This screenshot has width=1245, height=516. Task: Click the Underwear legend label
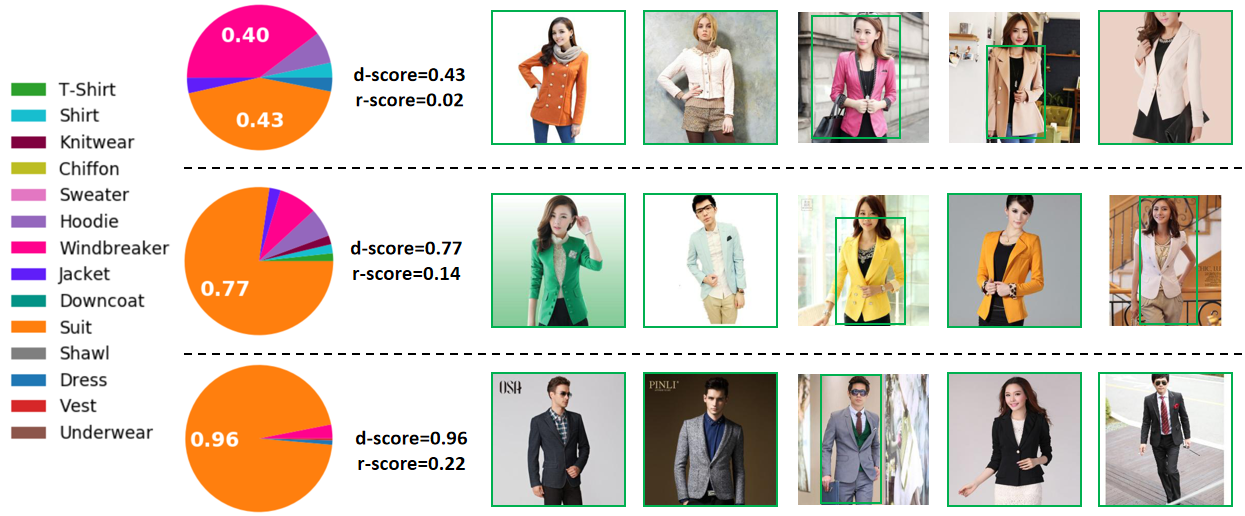point(106,433)
